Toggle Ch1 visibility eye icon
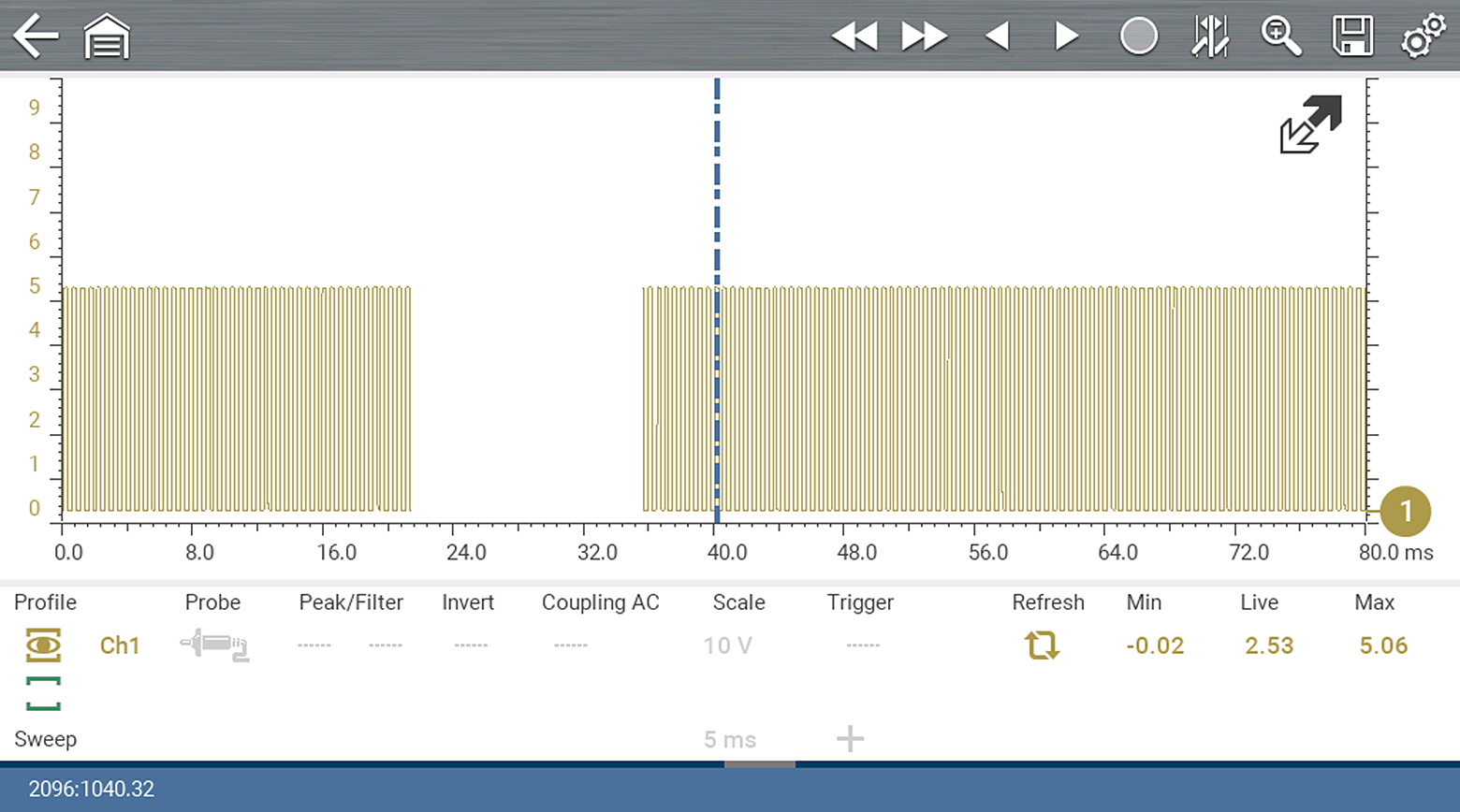Viewport: 1460px width, 812px height. click(x=43, y=645)
